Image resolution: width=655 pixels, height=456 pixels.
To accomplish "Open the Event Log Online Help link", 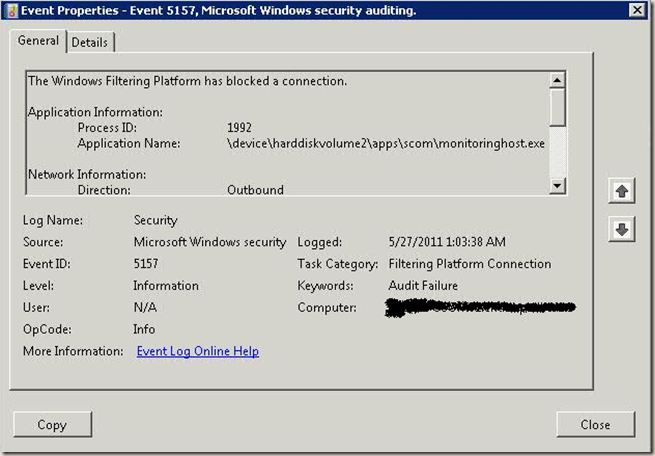I will (198, 351).
